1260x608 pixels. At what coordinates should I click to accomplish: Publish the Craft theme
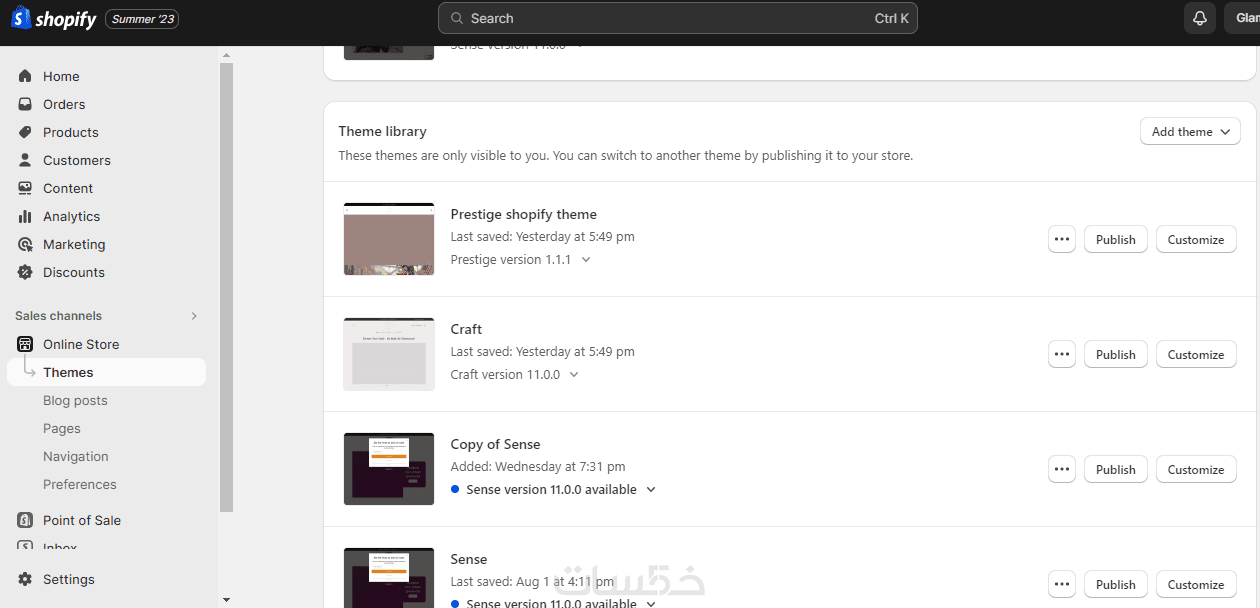1115,354
